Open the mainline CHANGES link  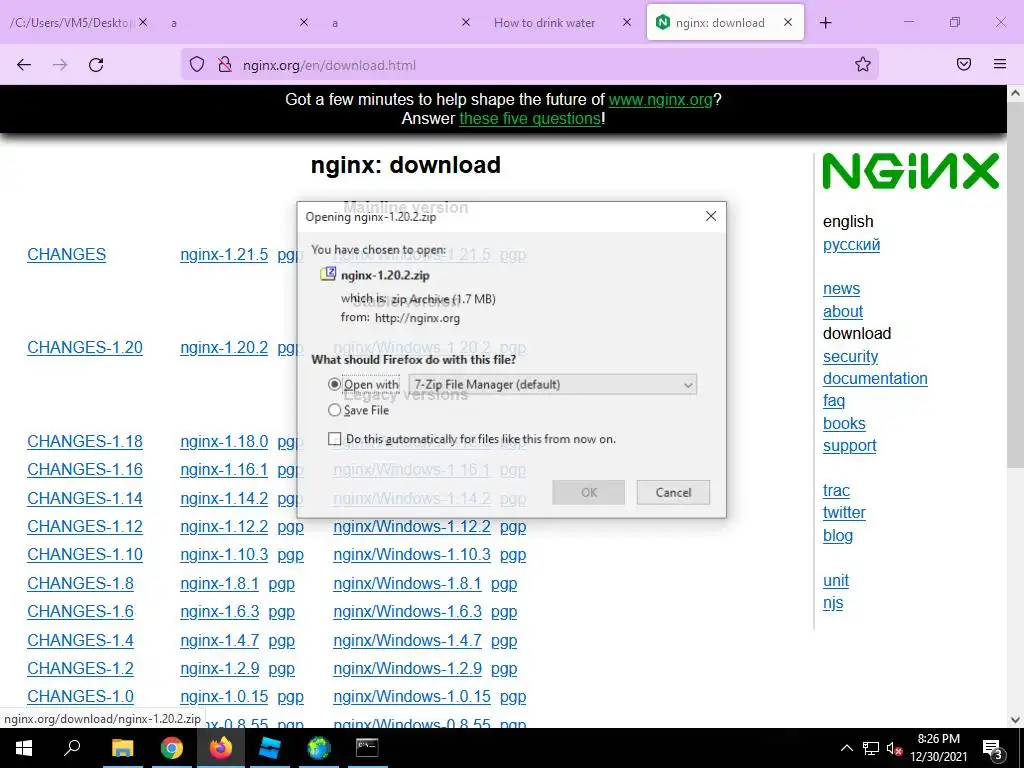click(67, 255)
